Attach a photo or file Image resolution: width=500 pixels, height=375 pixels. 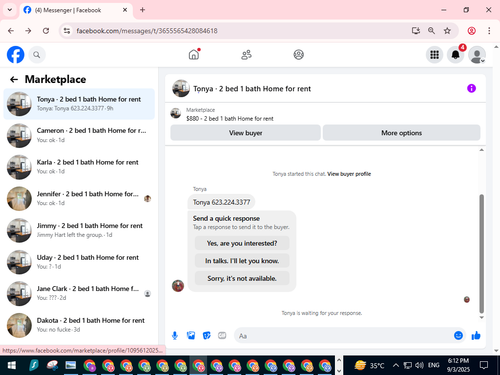point(191,335)
